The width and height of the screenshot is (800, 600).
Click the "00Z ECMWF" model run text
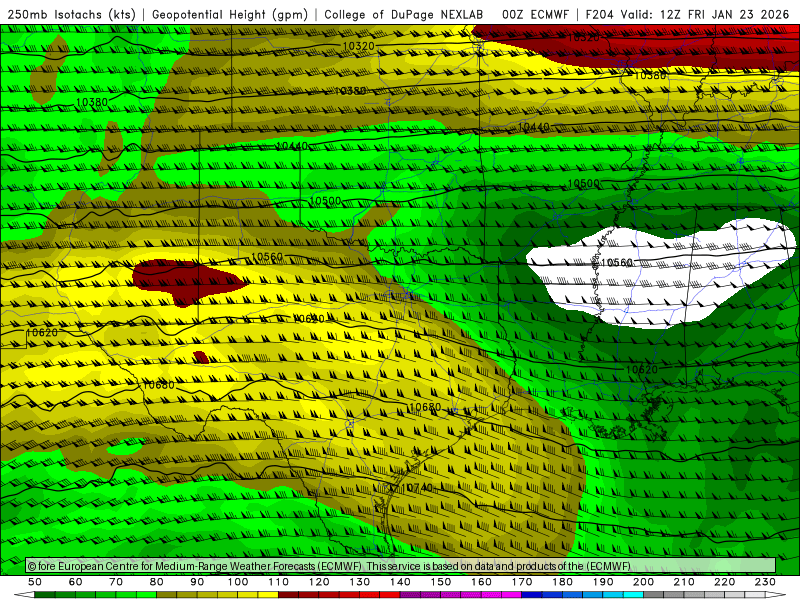535,14
